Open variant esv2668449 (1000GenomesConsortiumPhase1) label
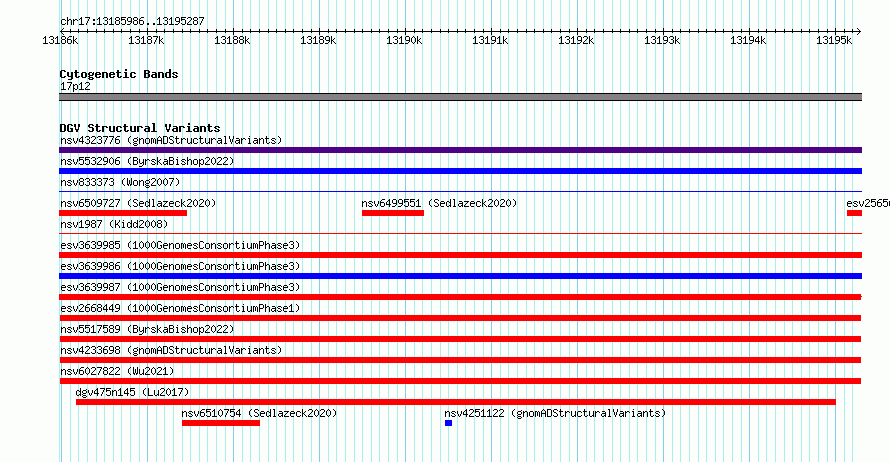 point(180,309)
